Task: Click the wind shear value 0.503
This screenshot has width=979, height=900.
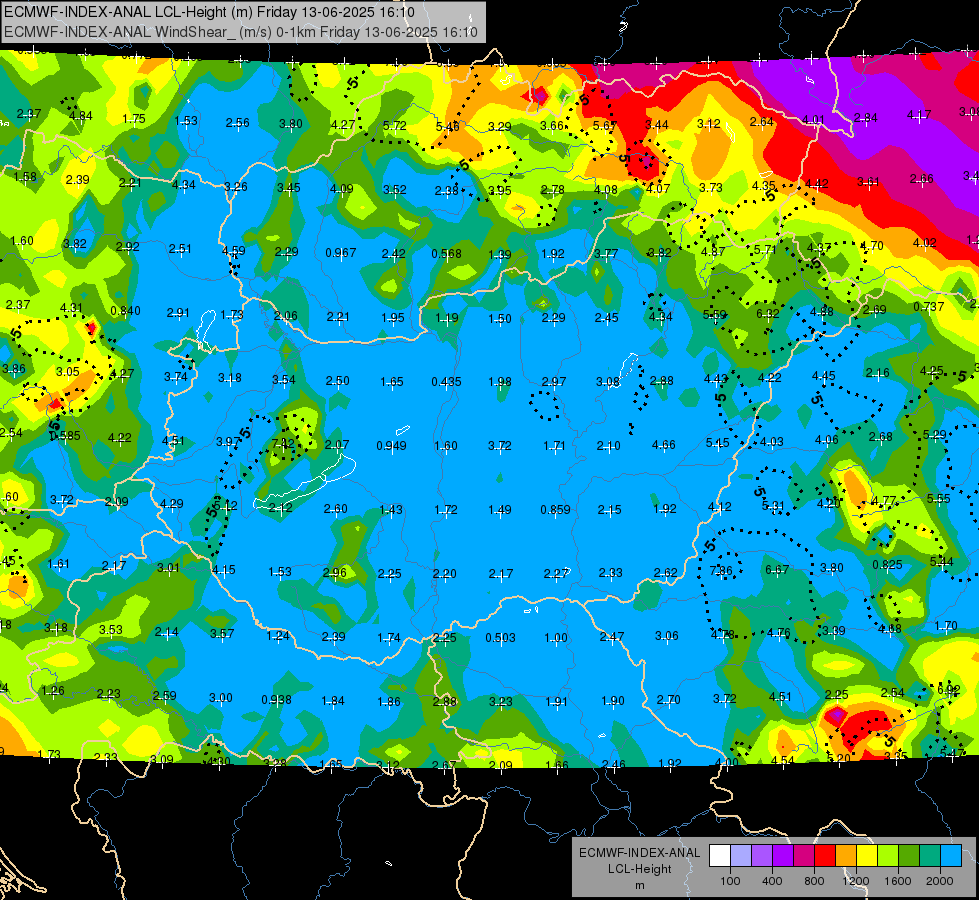Action: click(x=501, y=638)
